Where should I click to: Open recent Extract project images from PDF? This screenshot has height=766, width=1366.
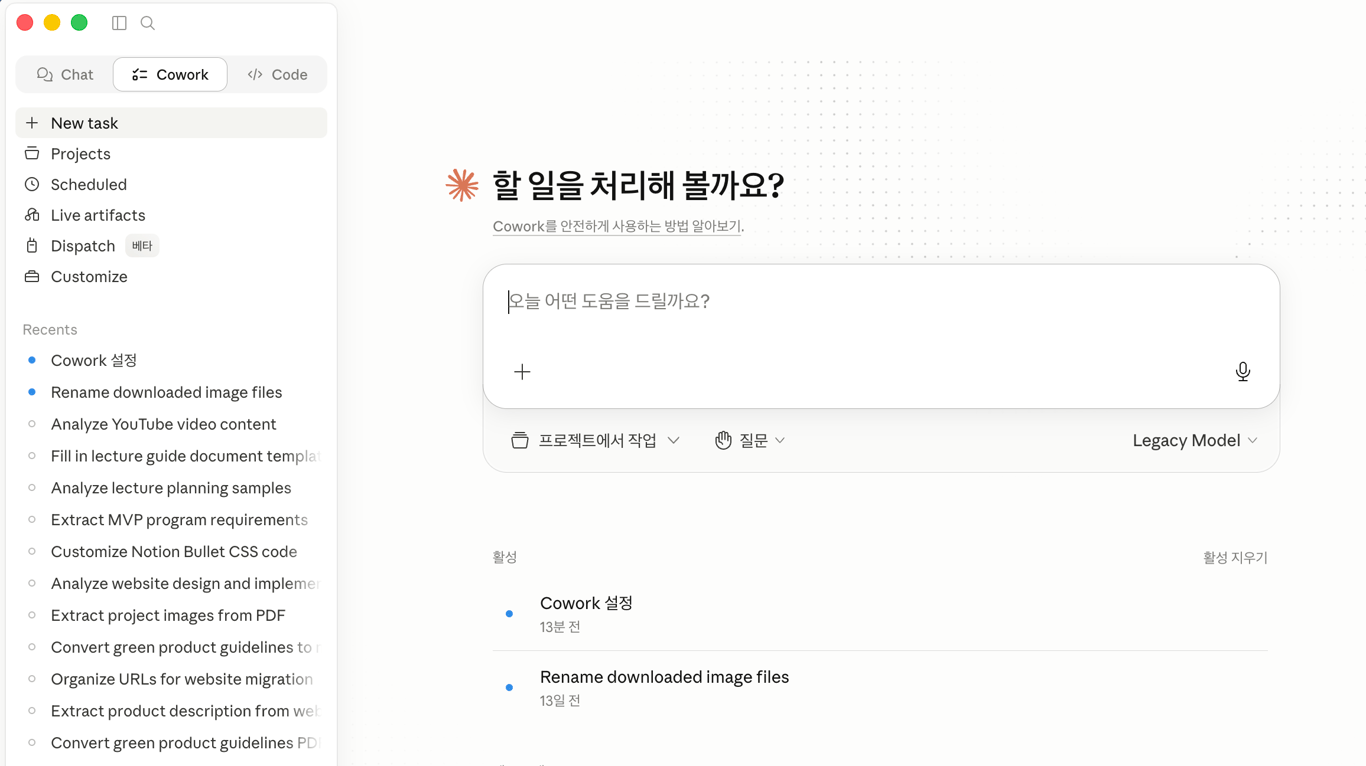click(x=171, y=615)
